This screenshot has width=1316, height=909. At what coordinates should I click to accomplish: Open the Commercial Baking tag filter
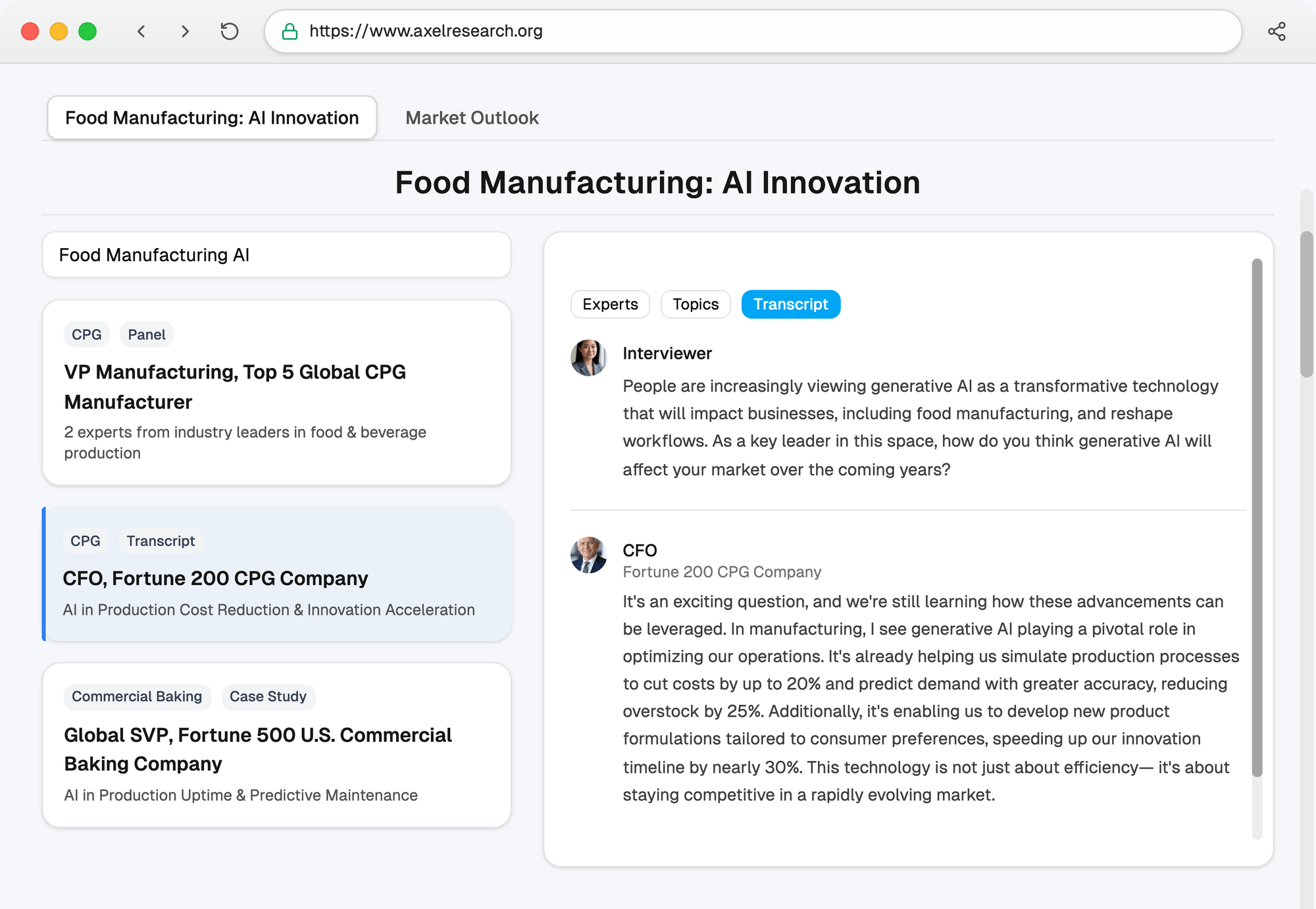coord(137,696)
